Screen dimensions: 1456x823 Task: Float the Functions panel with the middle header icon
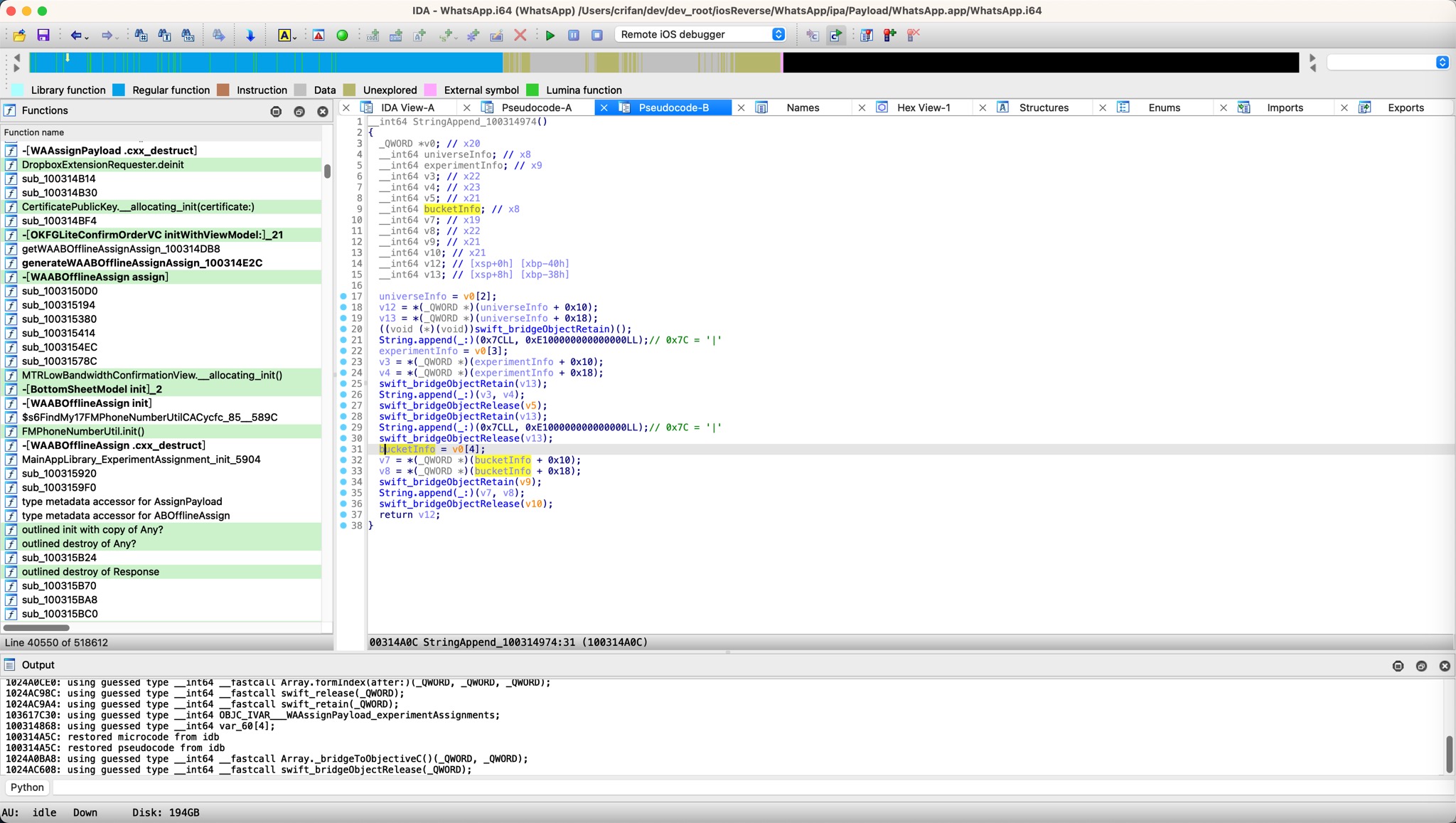coord(299,111)
